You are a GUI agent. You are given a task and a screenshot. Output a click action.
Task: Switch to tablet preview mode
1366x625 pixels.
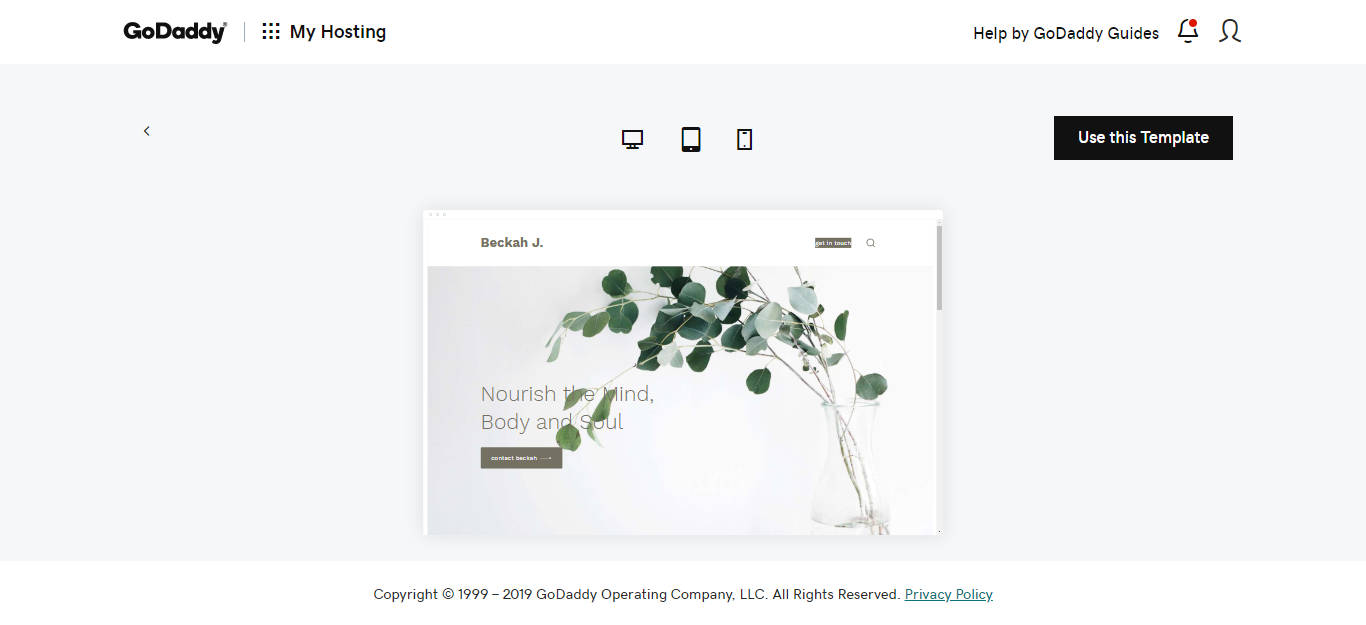[691, 139]
